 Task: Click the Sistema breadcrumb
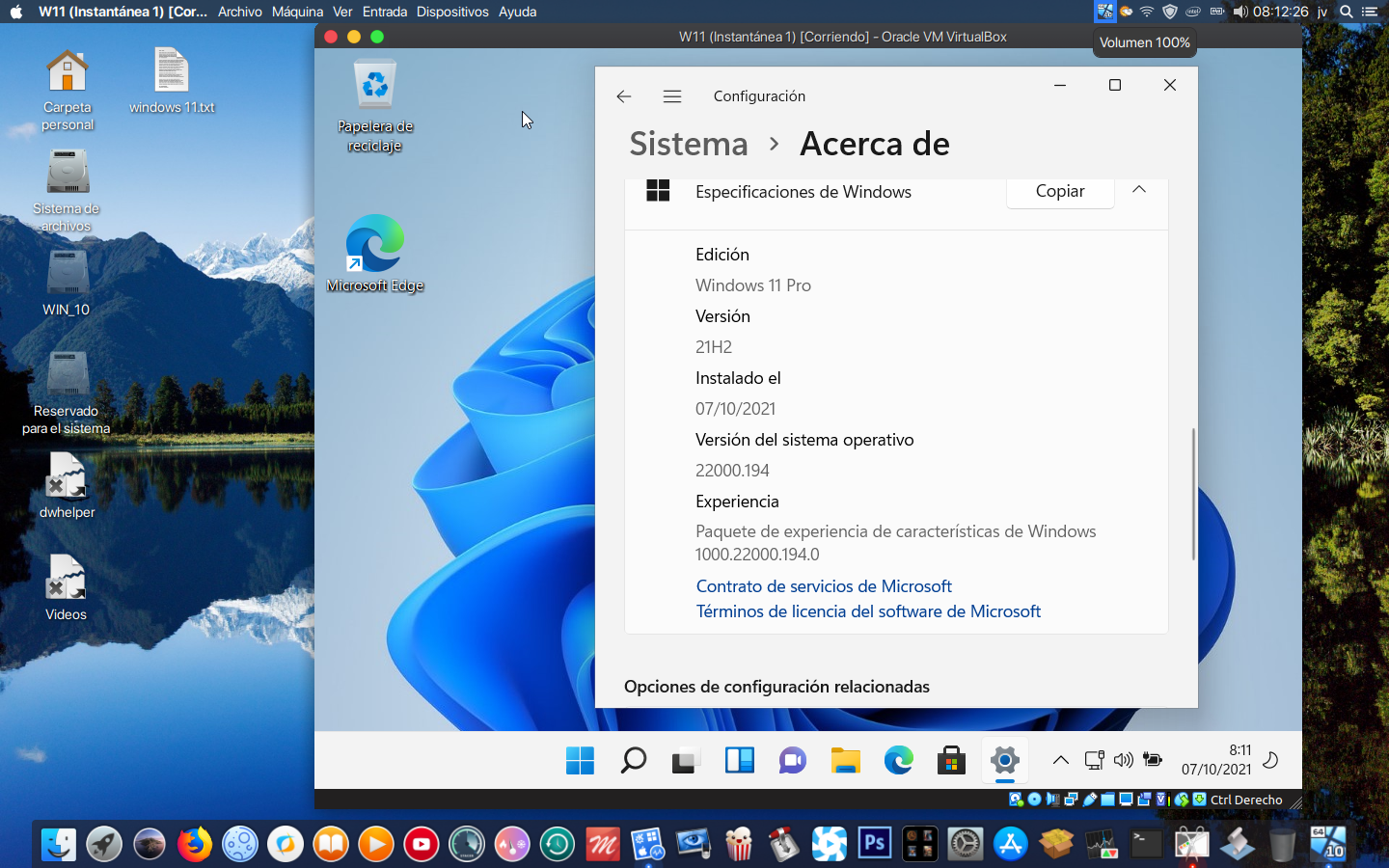click(x=689, y=144)
